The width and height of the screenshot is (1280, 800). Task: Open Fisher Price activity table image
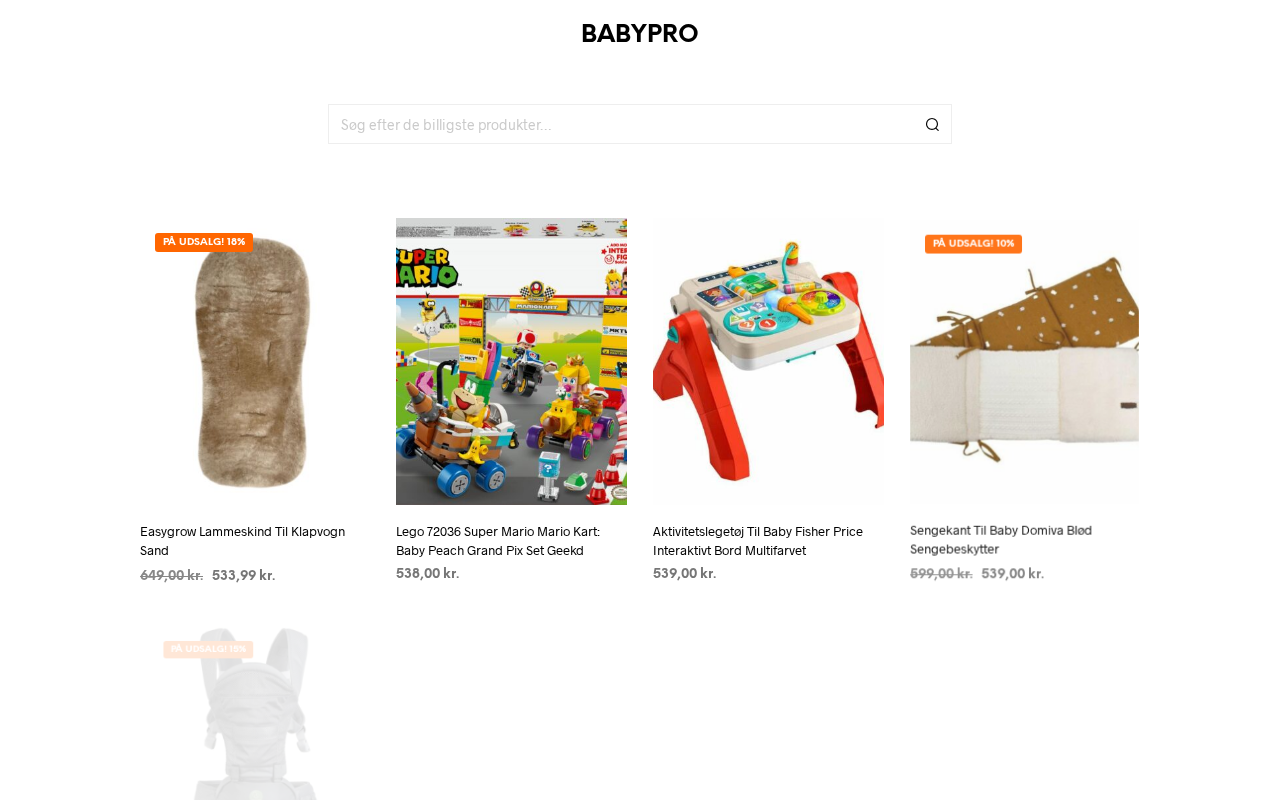pyautogui.click(x=768, y=361)
